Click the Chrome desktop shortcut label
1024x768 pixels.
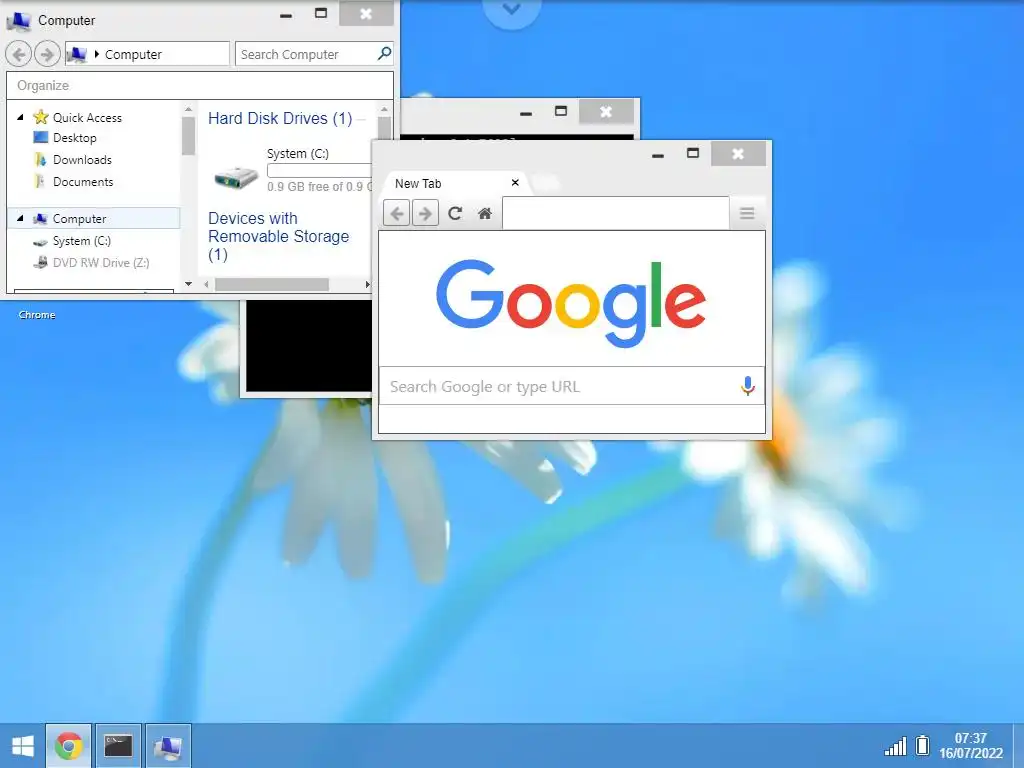37,315
